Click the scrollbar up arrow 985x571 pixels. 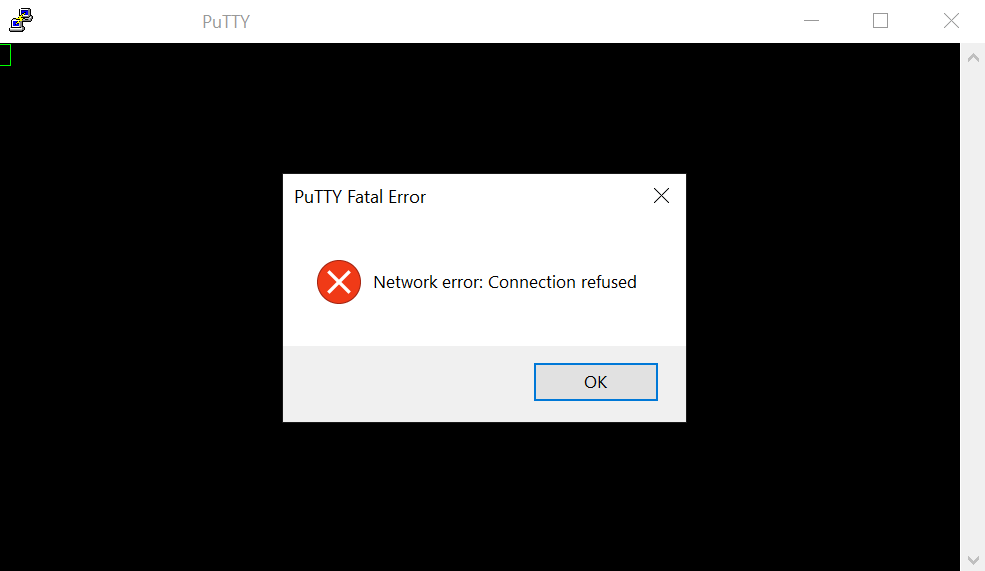(x=973, y=58)
